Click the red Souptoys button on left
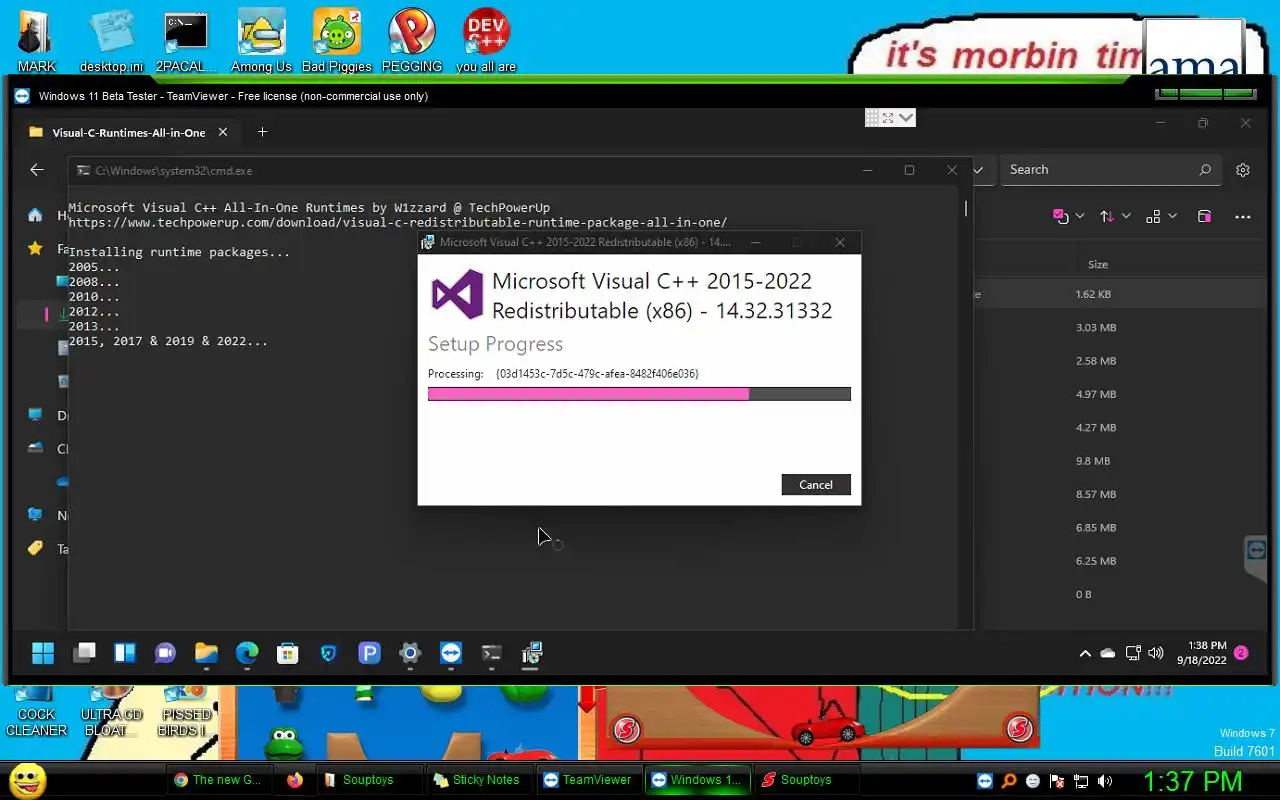This screenshot has height=800, width=1280. point(627,728)
